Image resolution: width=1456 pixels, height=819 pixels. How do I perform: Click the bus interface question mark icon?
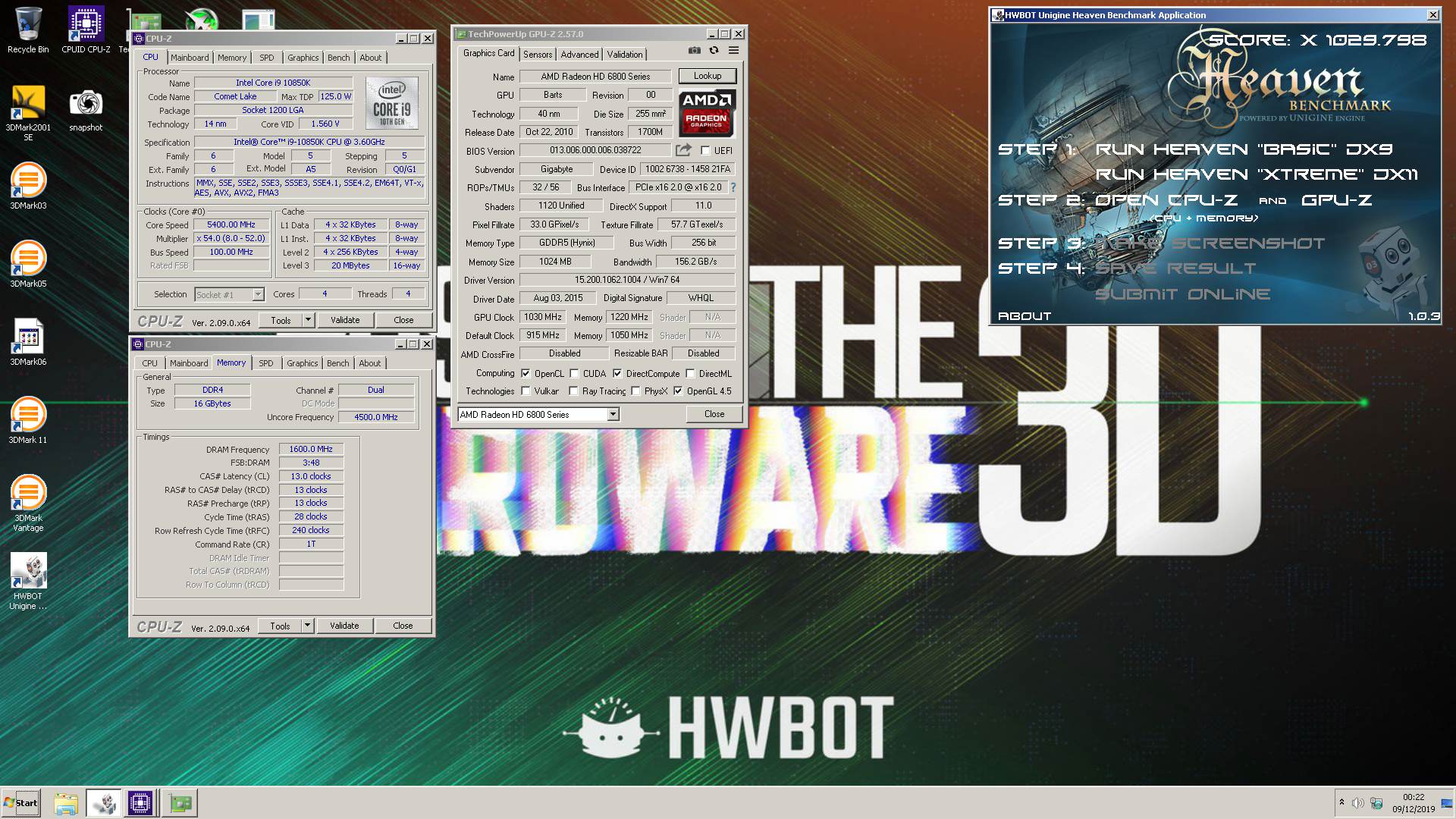(733, 187)
